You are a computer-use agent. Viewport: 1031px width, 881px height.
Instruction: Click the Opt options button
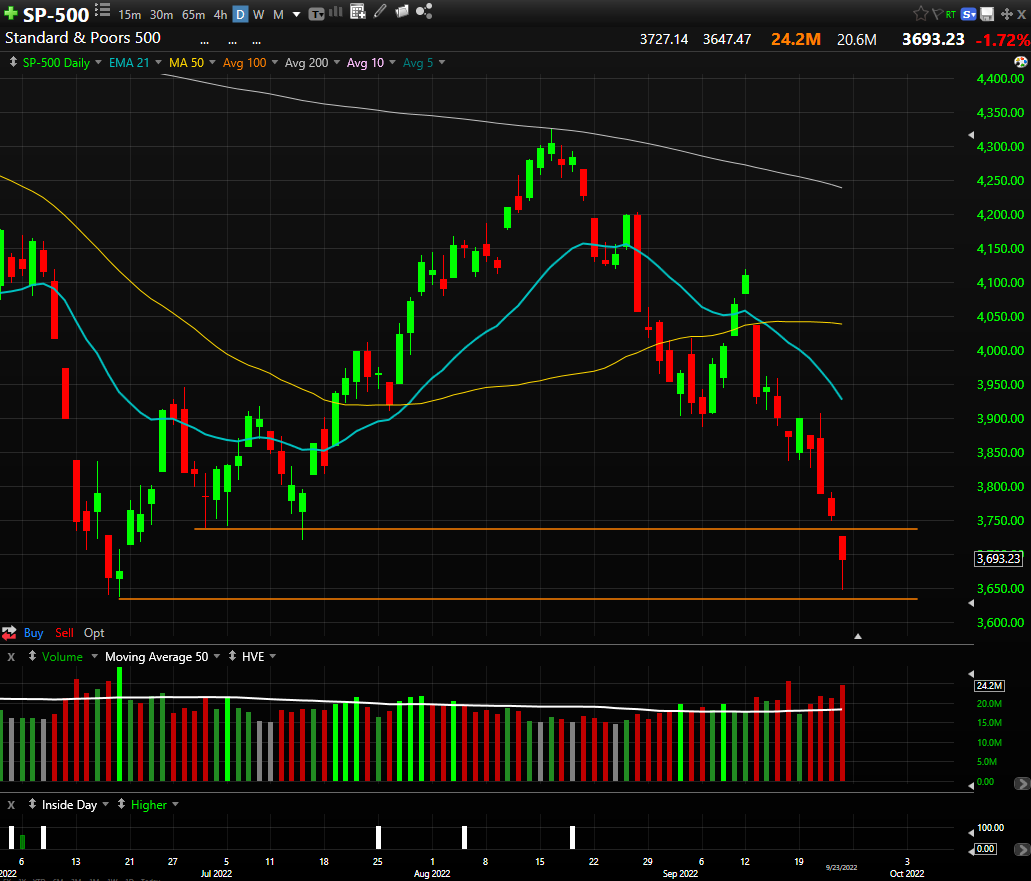coord(94,633)
